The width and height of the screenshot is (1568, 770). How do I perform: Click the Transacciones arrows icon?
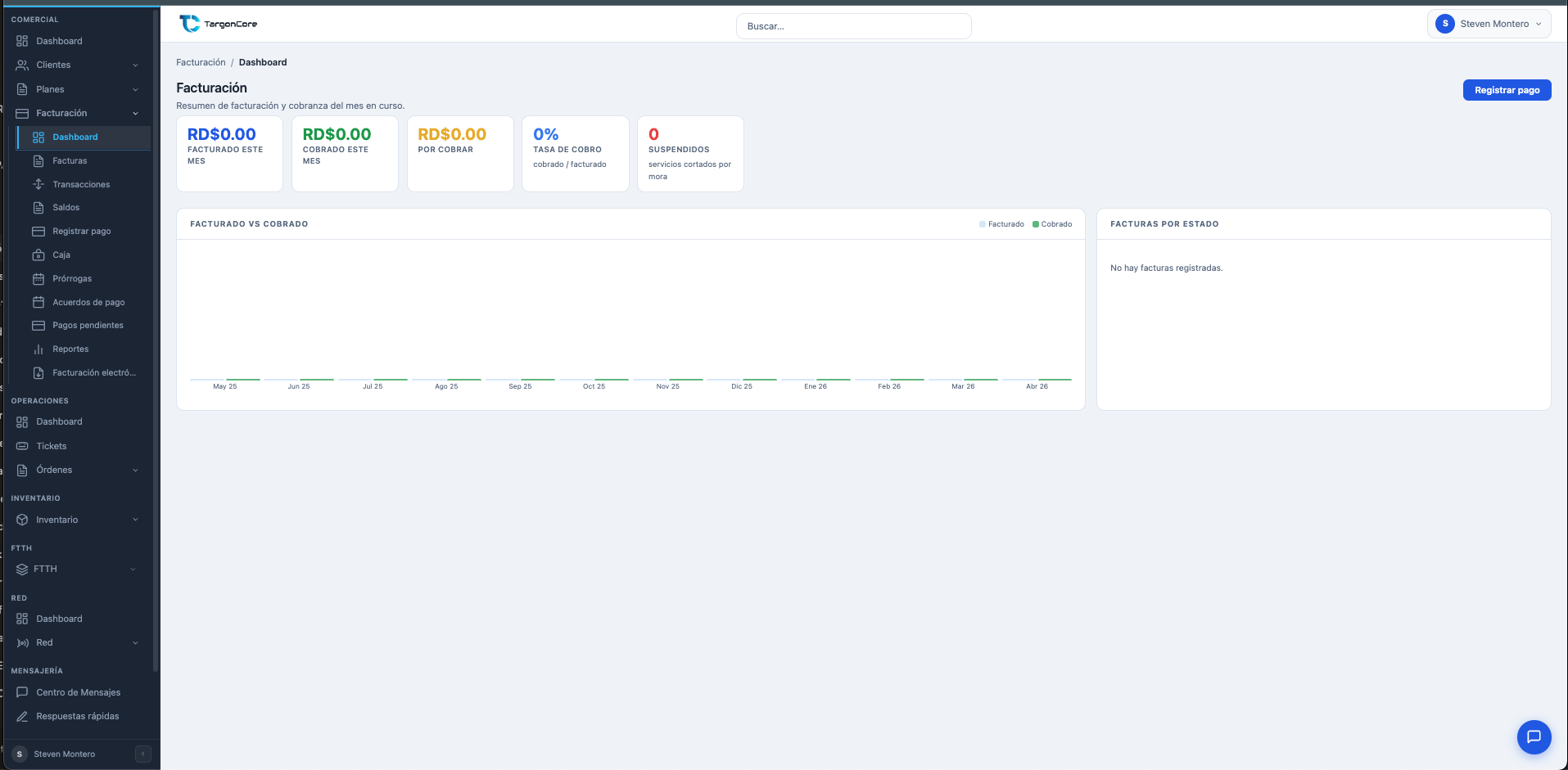[38, 184]
